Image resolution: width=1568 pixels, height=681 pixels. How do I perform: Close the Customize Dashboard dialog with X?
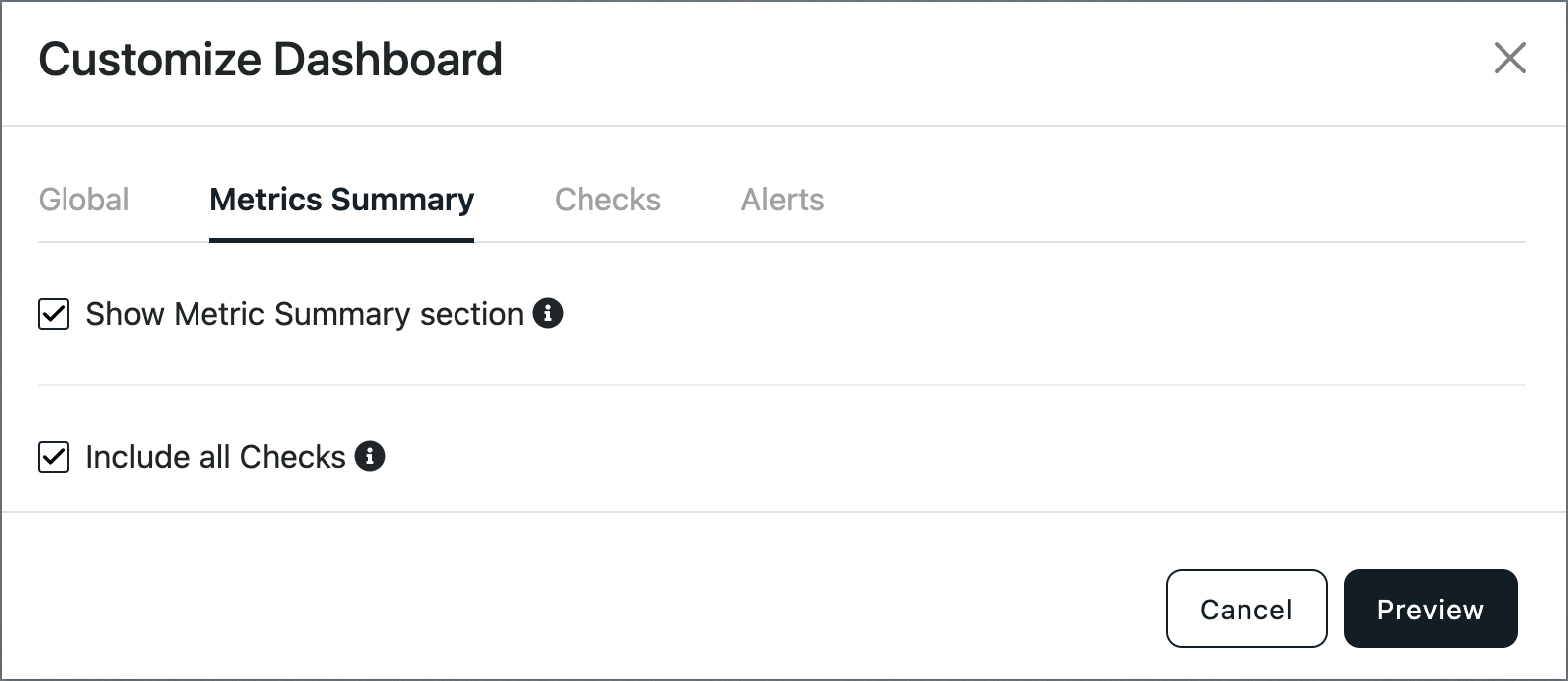[x=1509, y=58]
